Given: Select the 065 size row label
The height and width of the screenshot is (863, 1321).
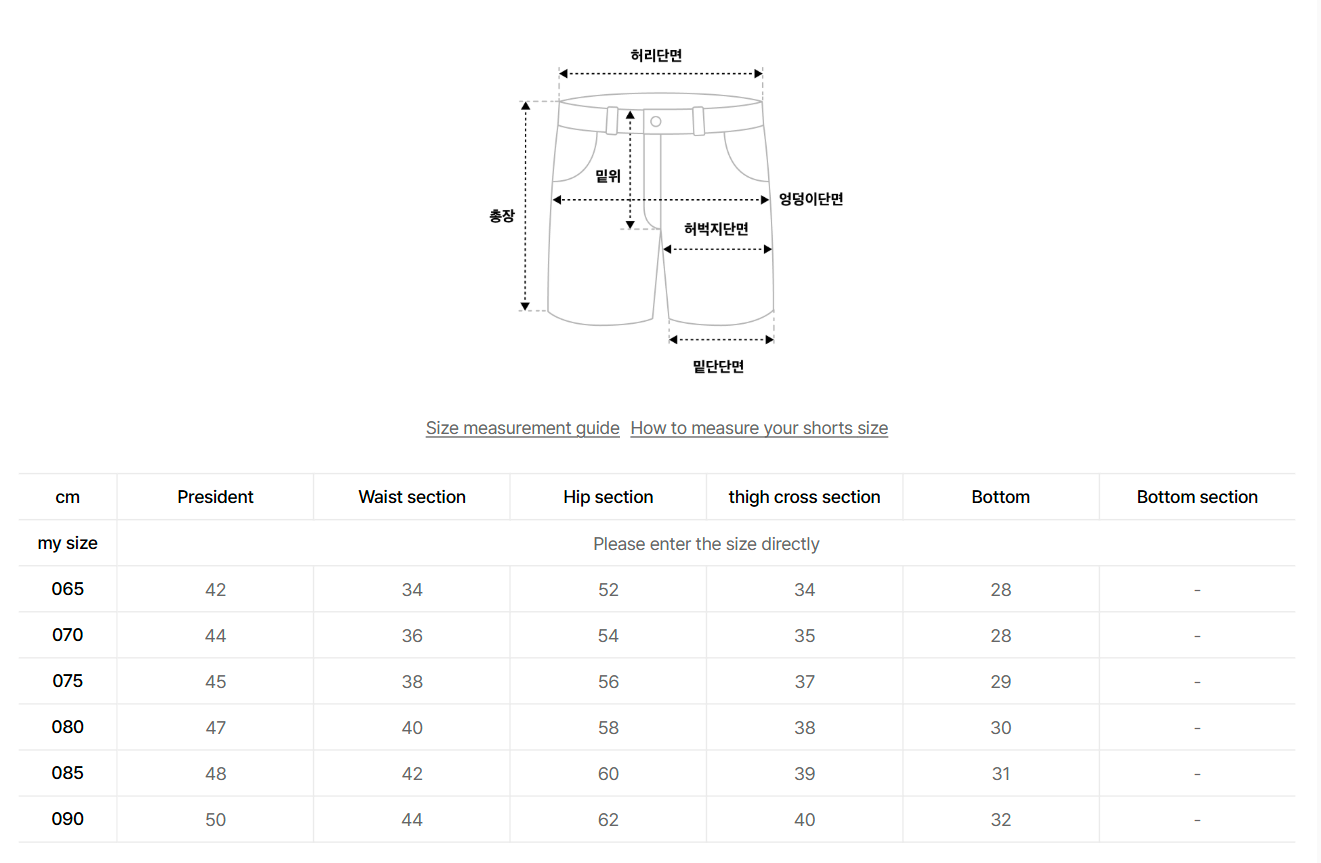Looking at the screenshot, I should point(68,589).
